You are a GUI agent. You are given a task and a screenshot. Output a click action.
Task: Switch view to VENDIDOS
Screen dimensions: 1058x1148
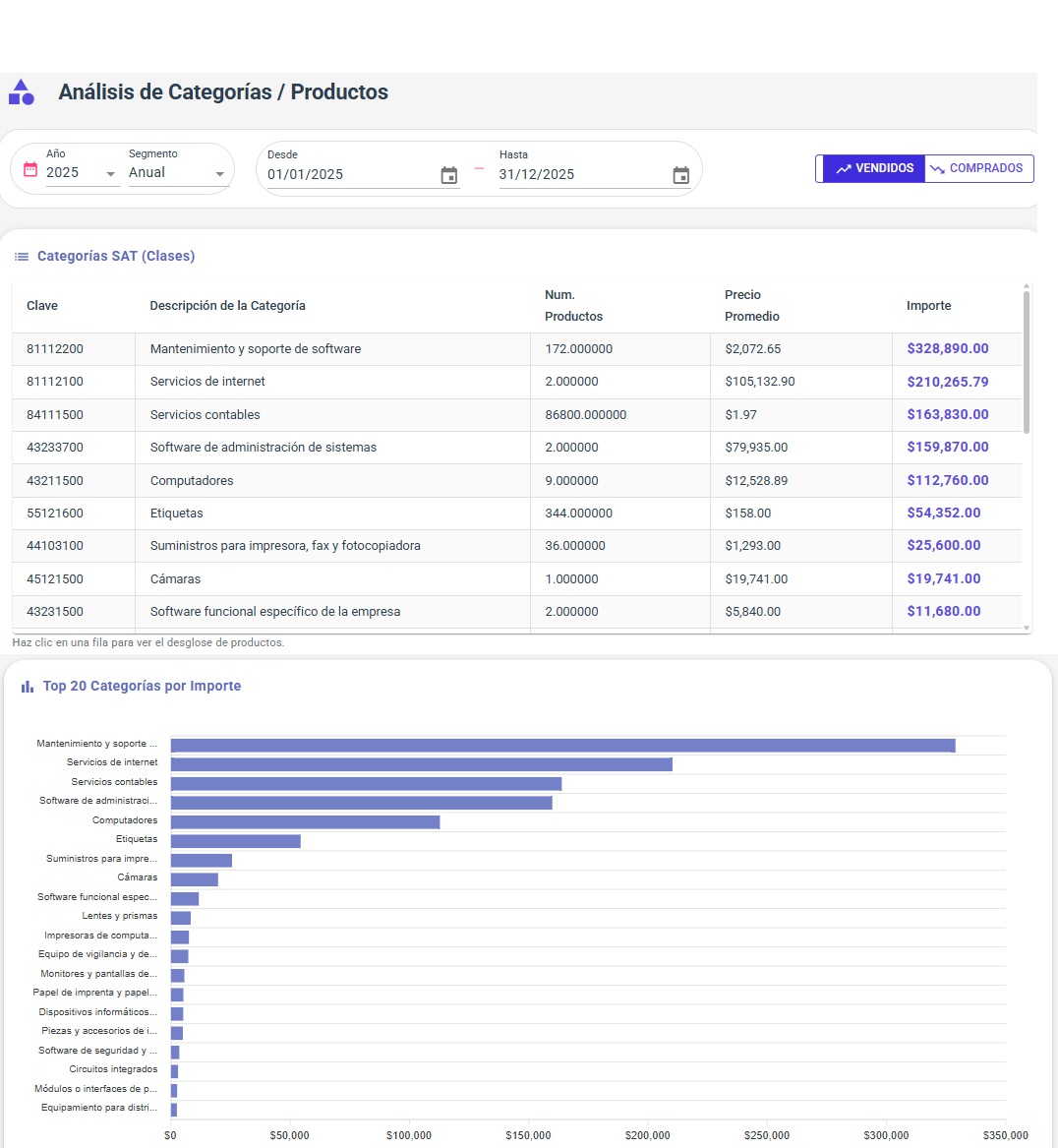click(x=872, y=168)
